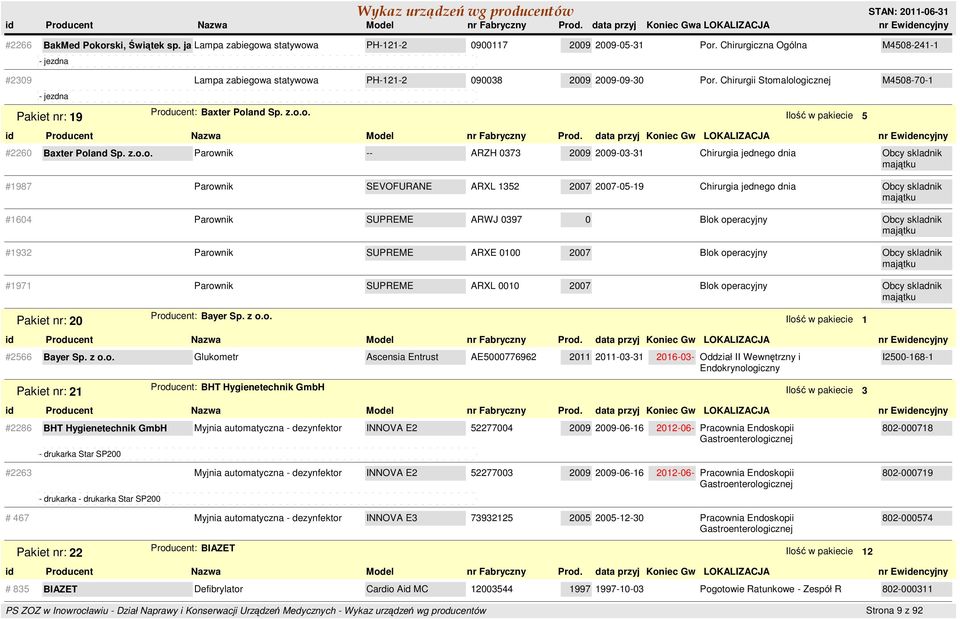The height and width of the screenshot is (619, 960).
Task: Click serial number '73932125'
Action: 491,518
